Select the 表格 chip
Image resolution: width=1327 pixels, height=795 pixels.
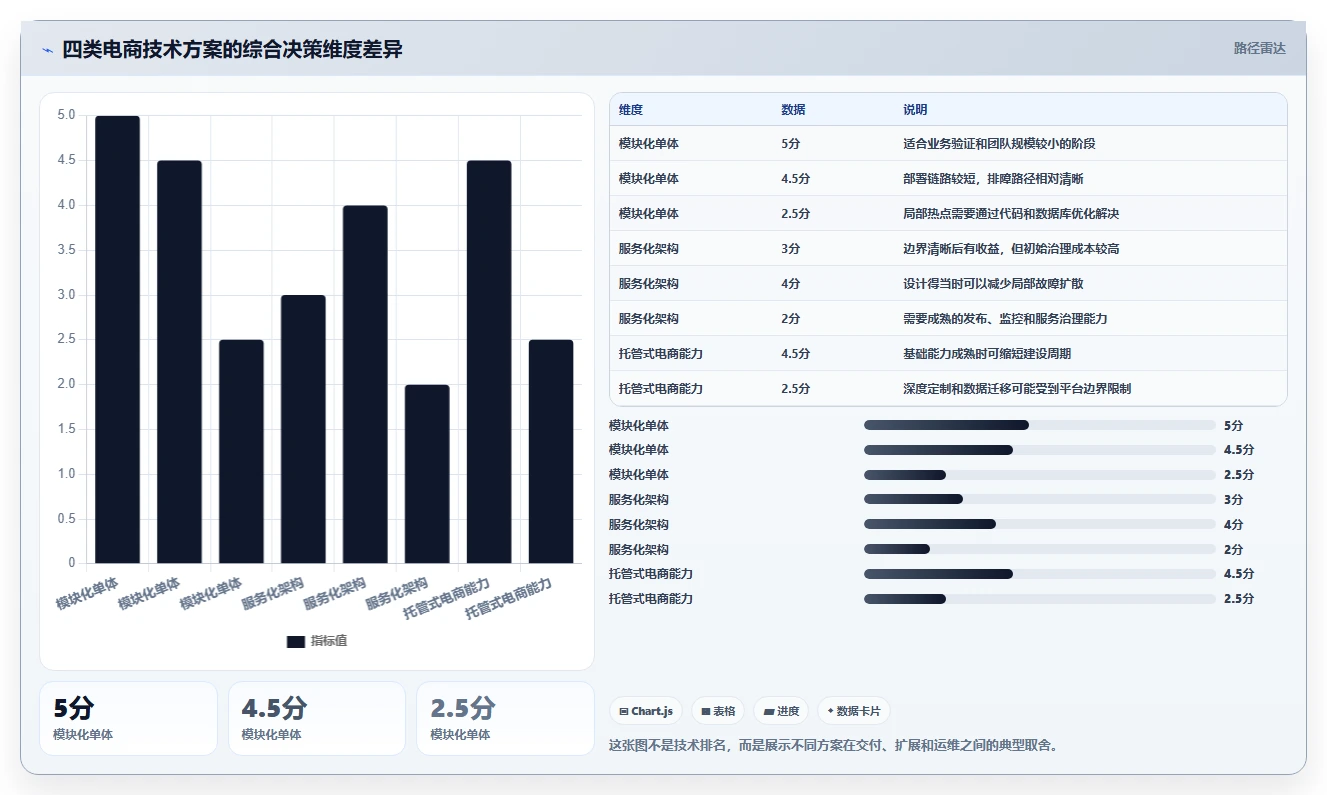718,711
